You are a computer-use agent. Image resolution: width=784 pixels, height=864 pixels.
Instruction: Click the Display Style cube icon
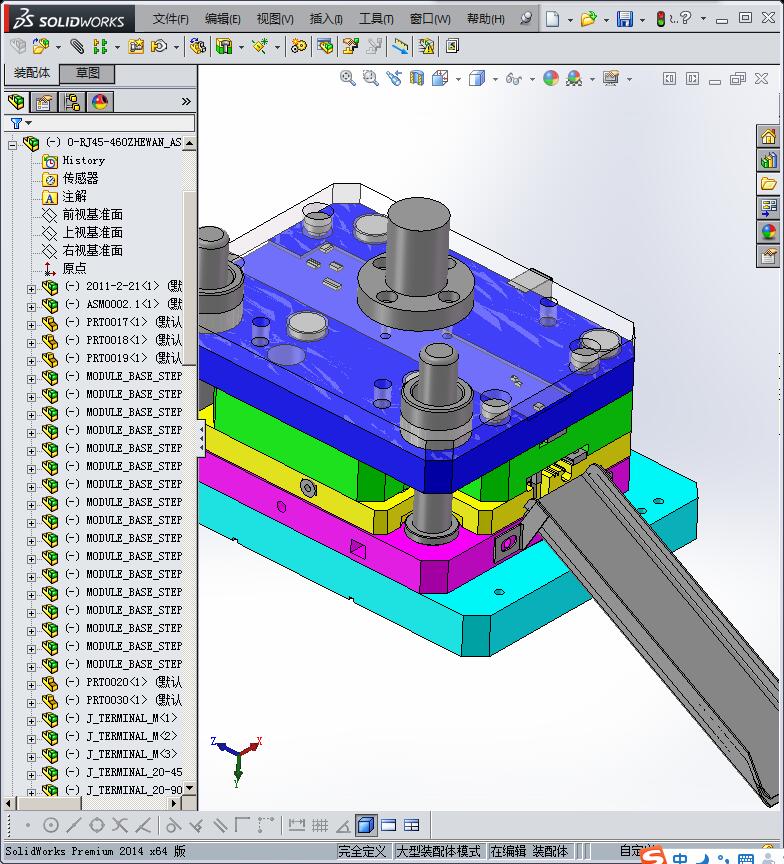point(477,78)
